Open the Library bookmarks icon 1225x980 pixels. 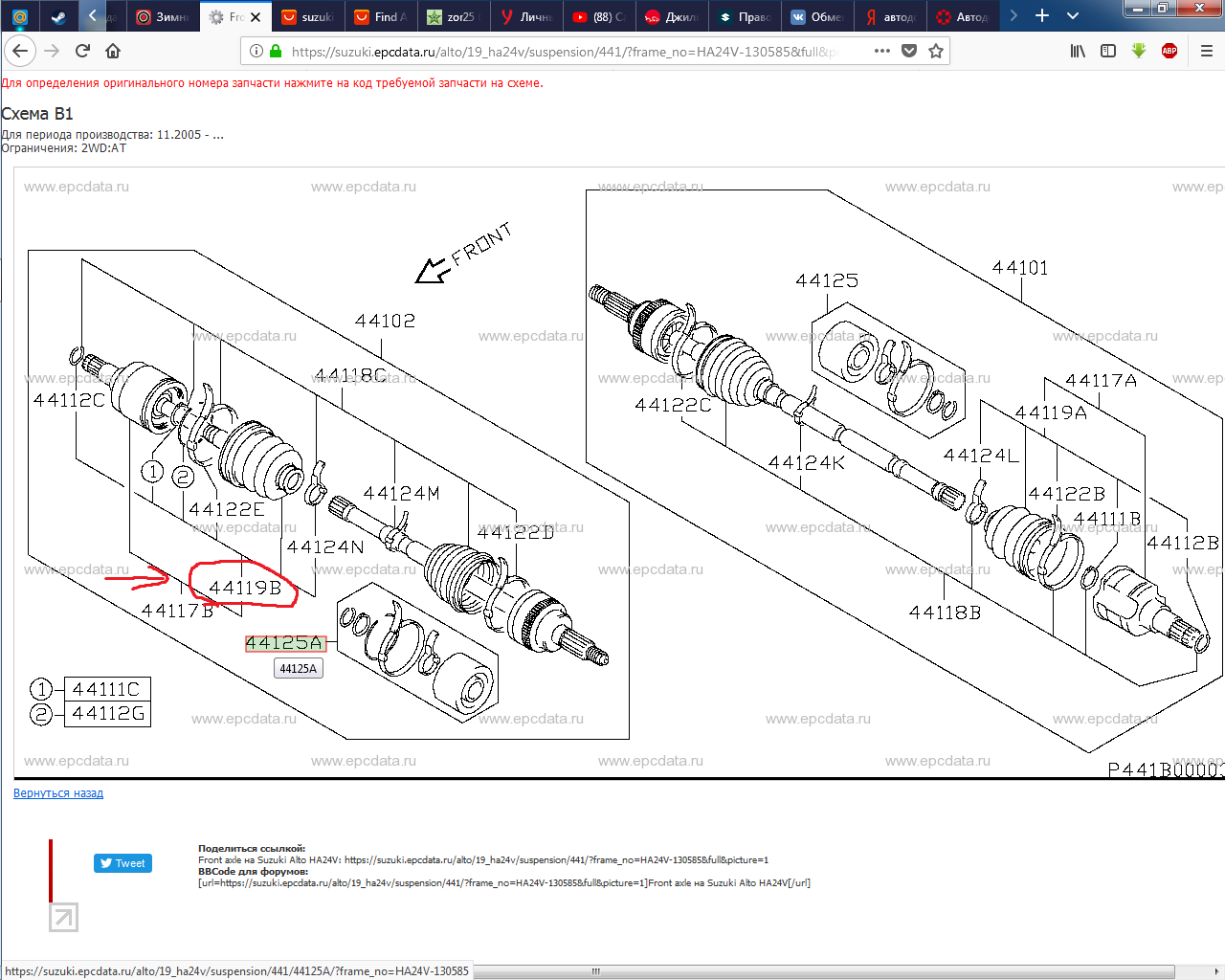click(1078, 51)
